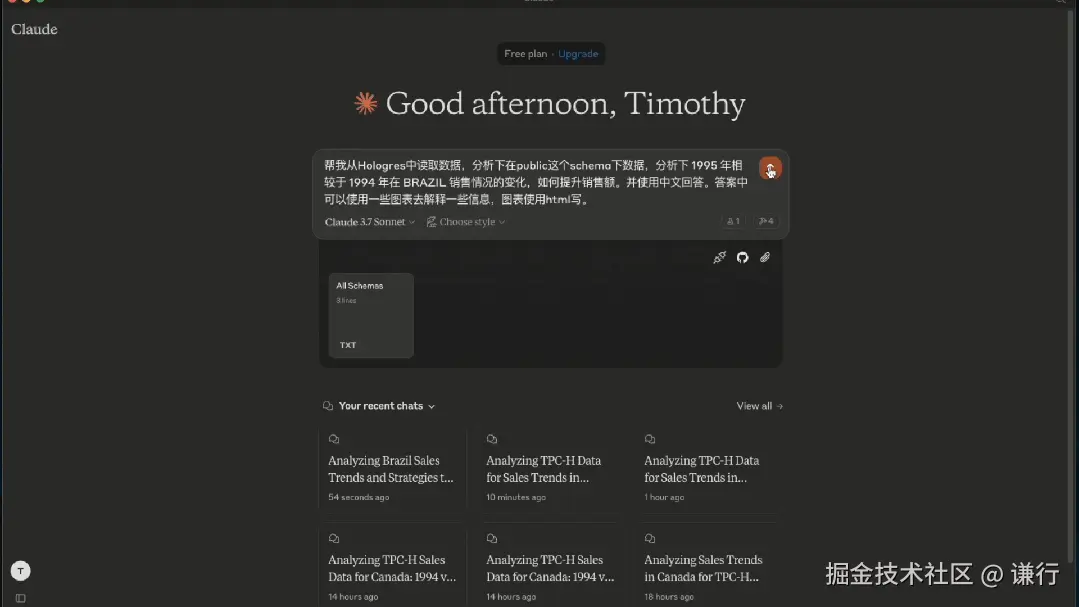Toggle the sidebar panel icon at bottom left

click(x=21, y=598)
